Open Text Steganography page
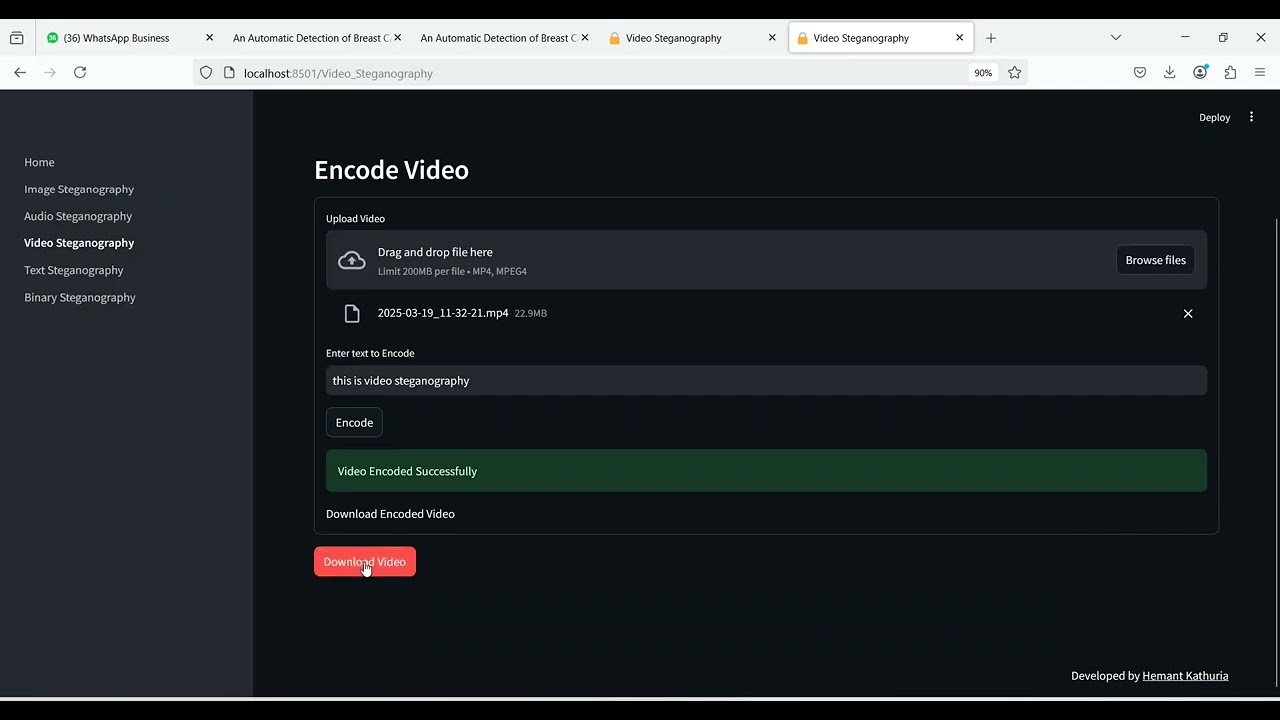 pos(74,270)
